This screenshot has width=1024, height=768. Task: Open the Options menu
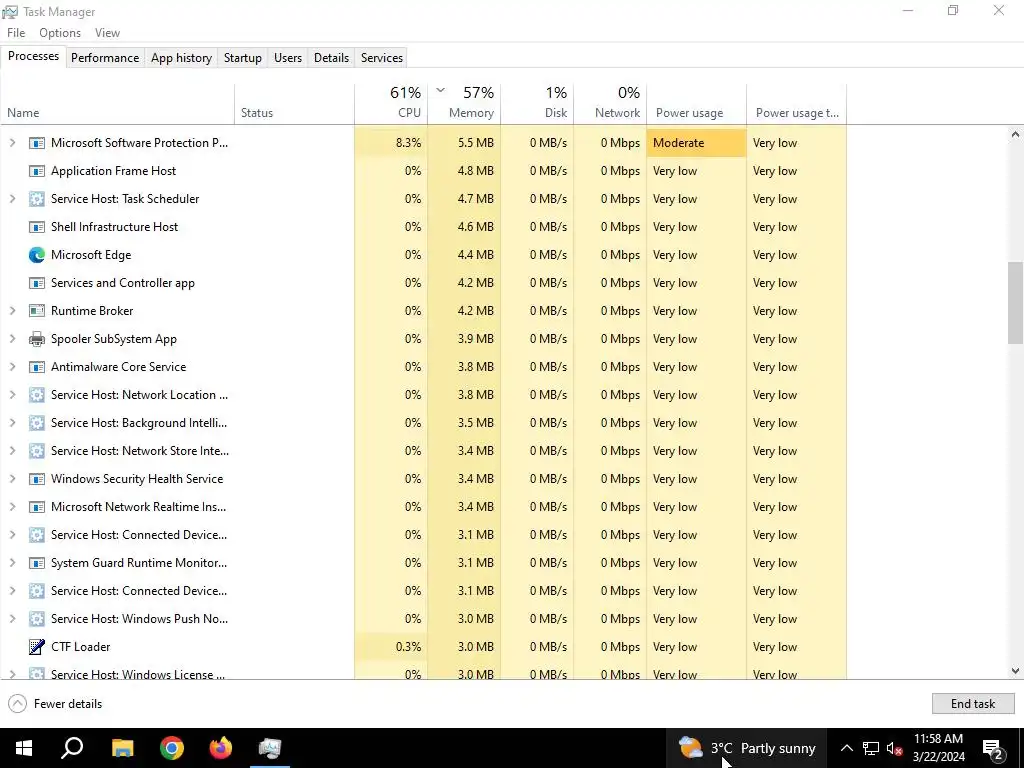(60, 33)
